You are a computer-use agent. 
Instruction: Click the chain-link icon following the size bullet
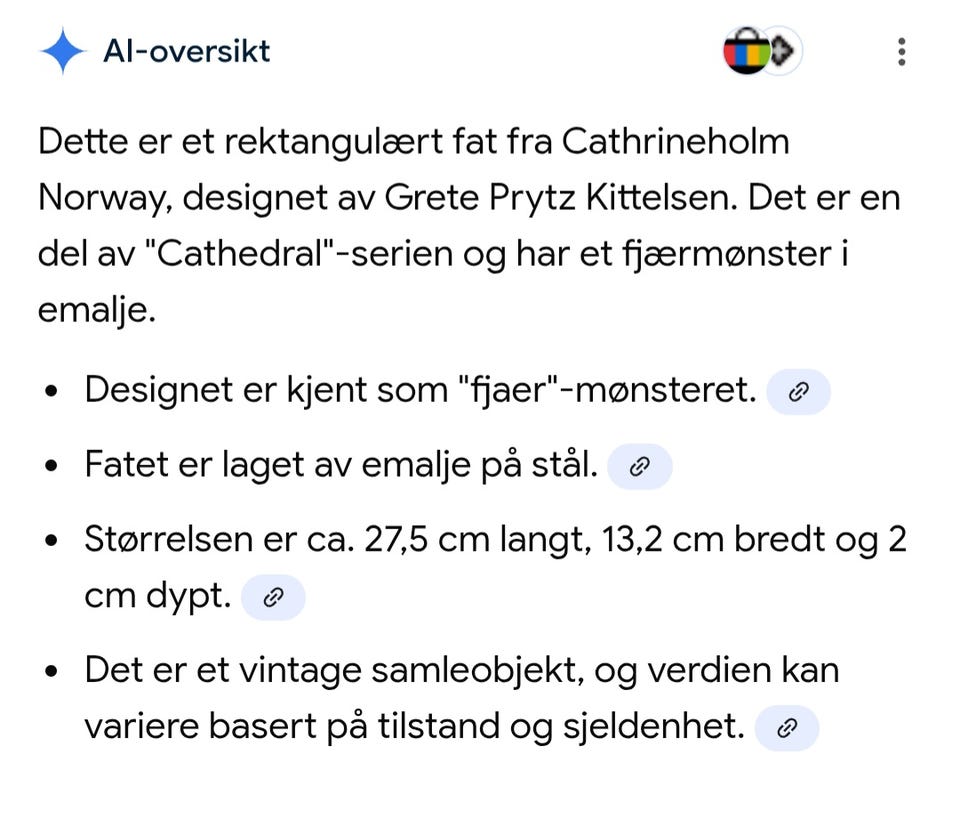[273, 598]
